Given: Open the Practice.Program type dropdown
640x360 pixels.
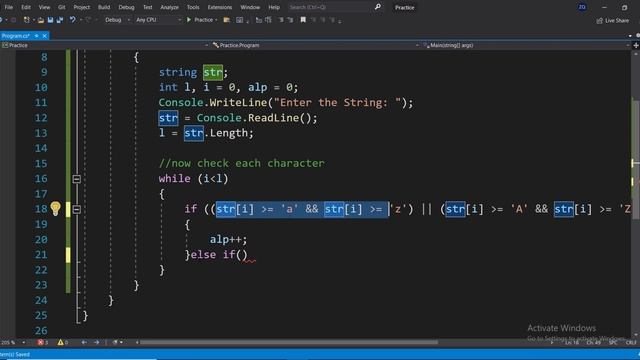Looking at the screenshot, I should point(316,45).
